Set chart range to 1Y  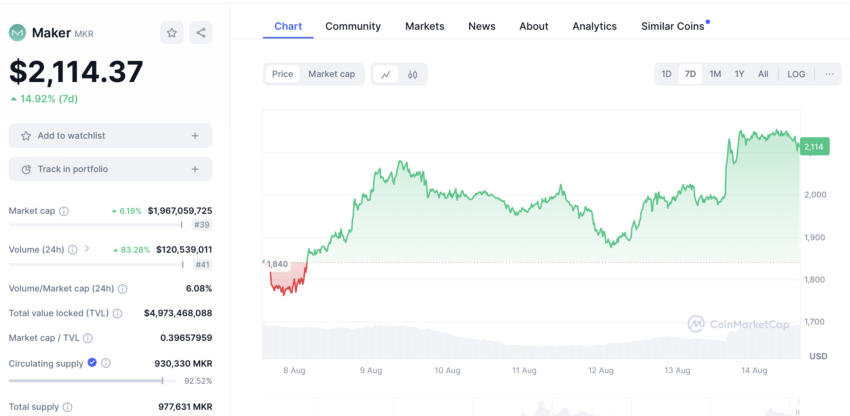tap(739, 74)
